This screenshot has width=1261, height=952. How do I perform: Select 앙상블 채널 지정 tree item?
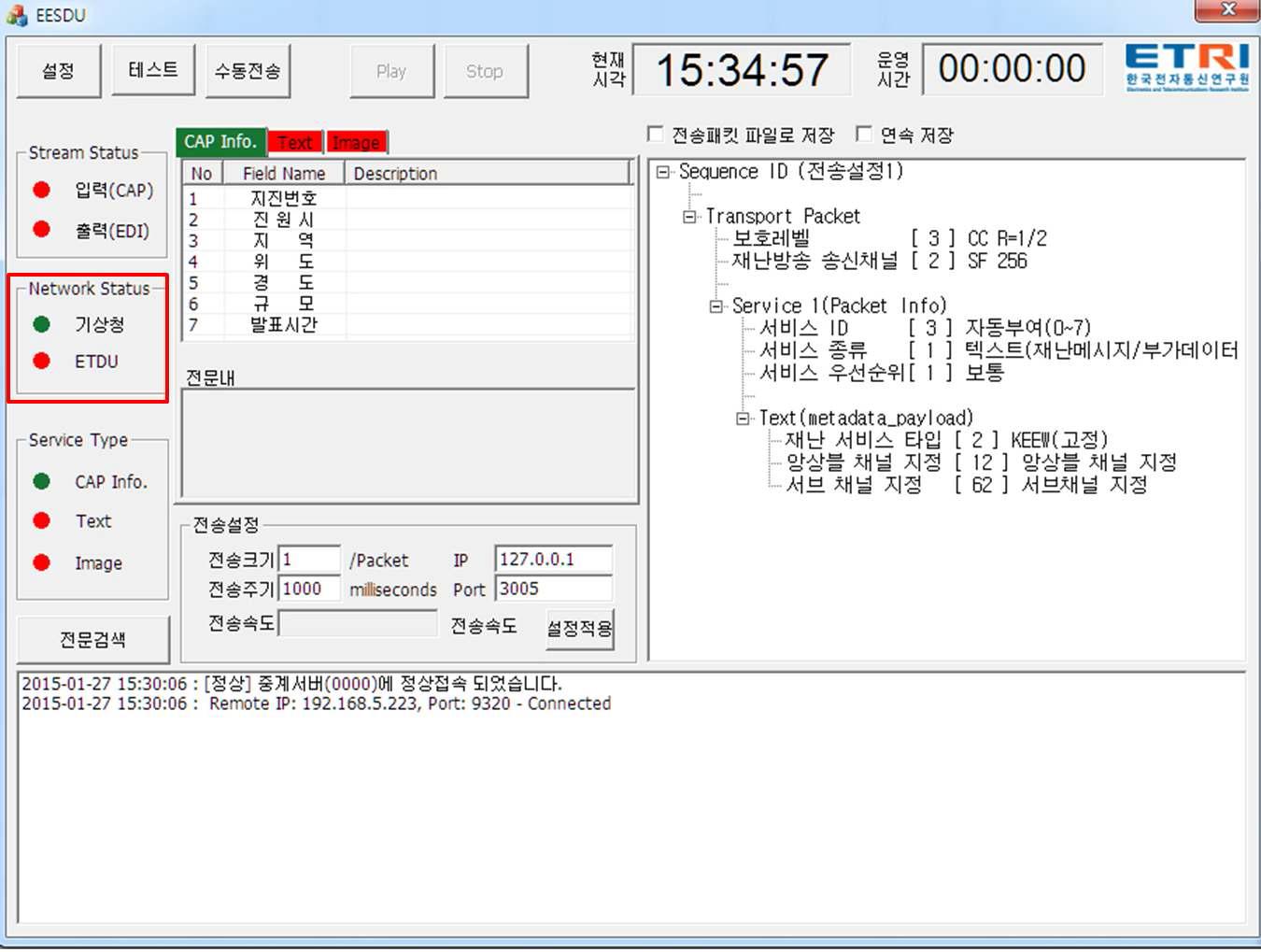981,463
